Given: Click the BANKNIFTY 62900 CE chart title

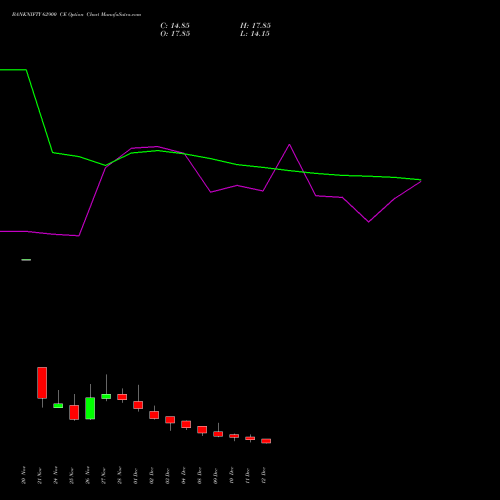Looking at the screenshot, I should [x=76, y=15].
